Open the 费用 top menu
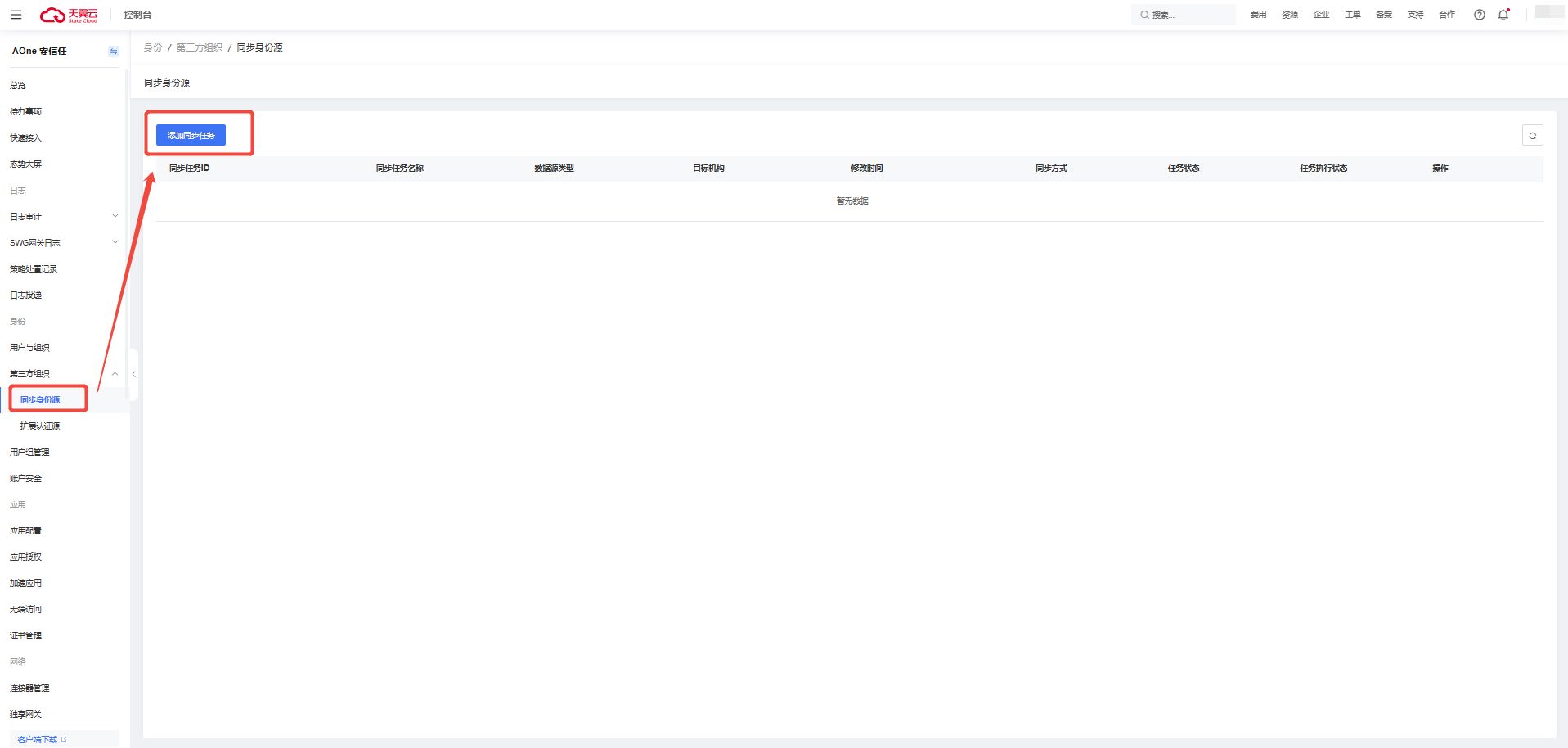Image resolution: width=1568 pixels, height=748 pixels. click(x=1258, y=15)
